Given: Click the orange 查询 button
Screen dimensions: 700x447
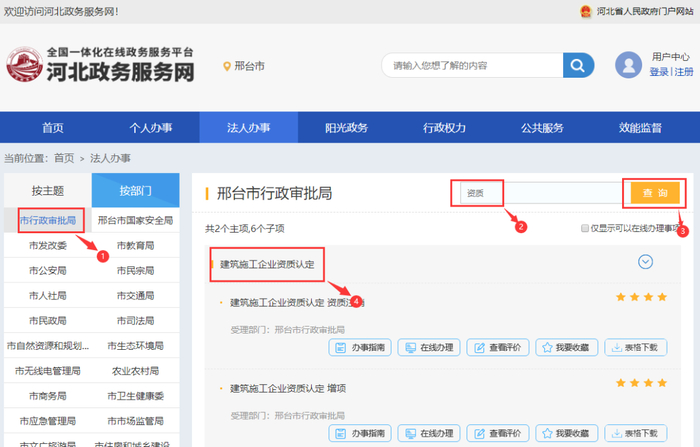Looking at the screenshot, I should point(655,193).
